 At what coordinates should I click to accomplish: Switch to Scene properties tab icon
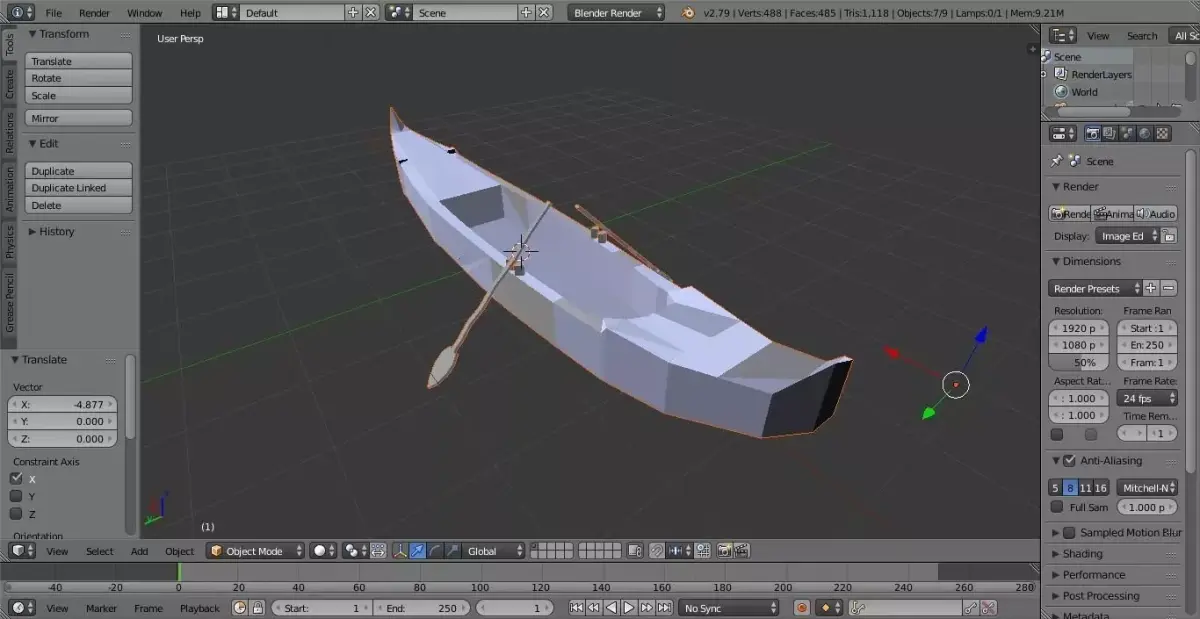click(1127, 133)
